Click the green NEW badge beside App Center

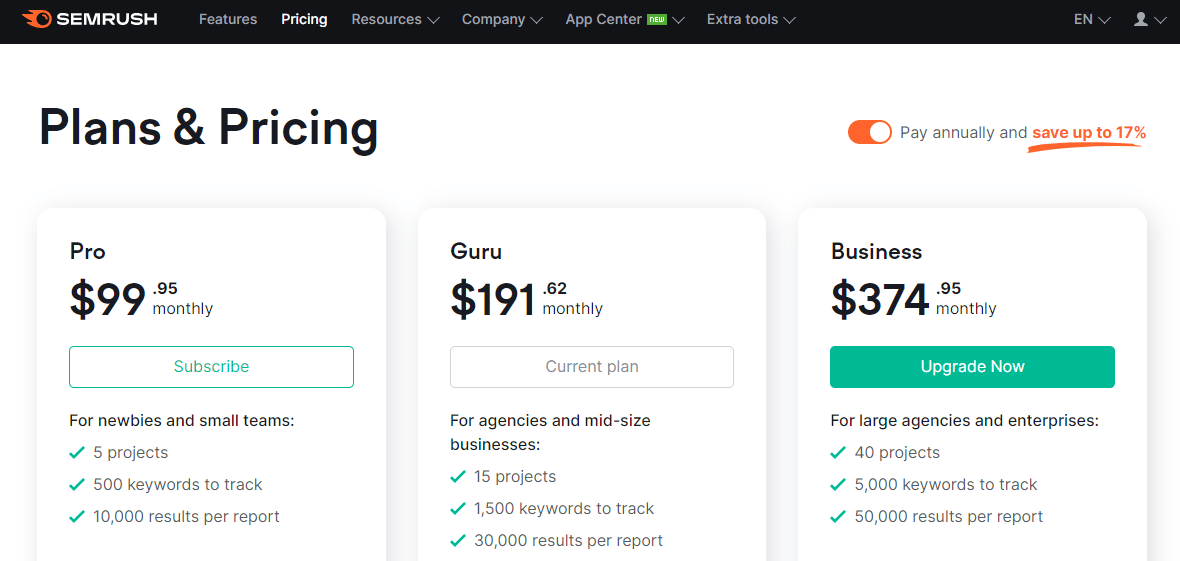tap(657, 20)
